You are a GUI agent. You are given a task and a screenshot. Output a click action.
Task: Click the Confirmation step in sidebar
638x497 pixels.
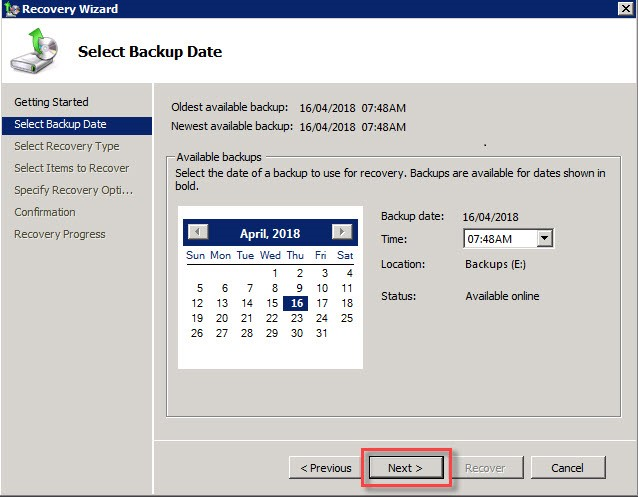point(45,212)
